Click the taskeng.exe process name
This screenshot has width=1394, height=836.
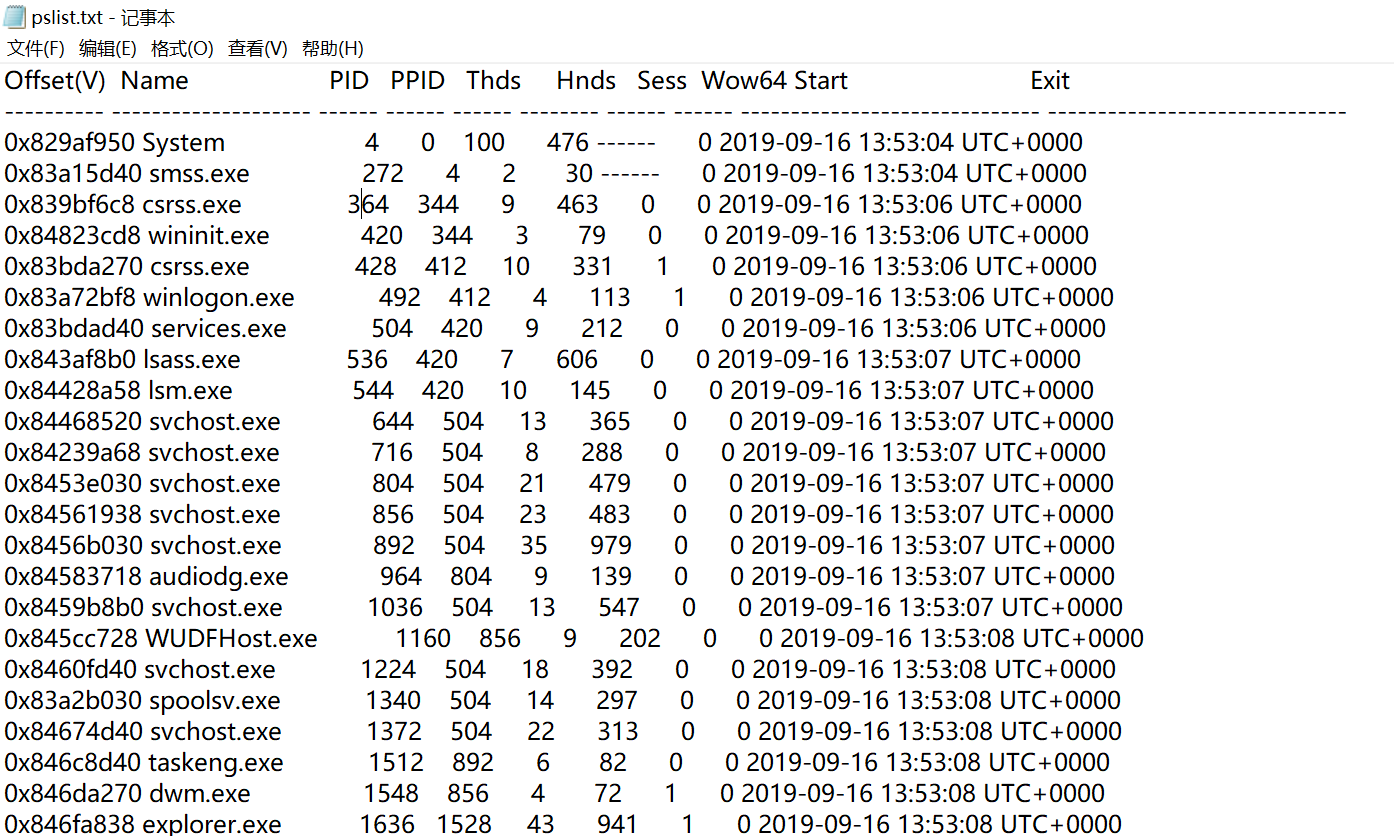[x=216, y=763]
